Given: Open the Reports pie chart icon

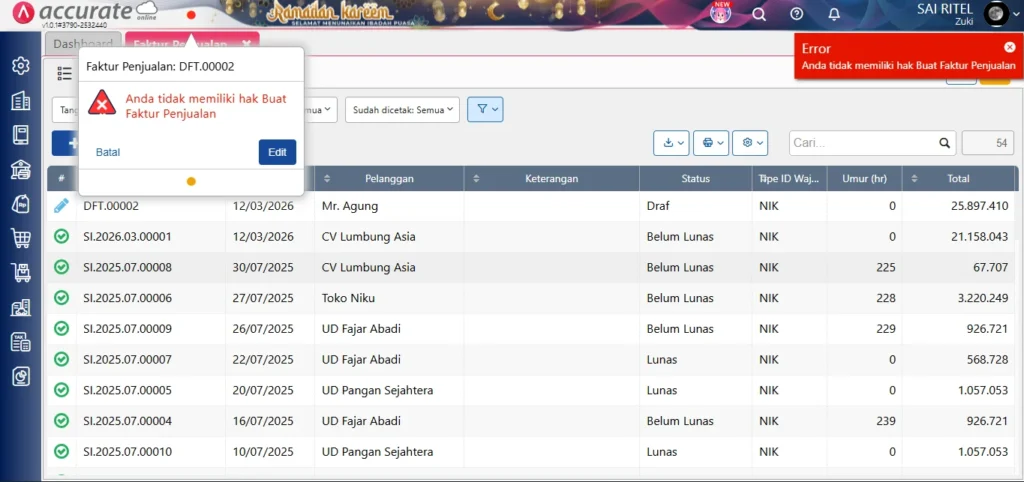Looking at the screenshot, I should coord(21,376).
